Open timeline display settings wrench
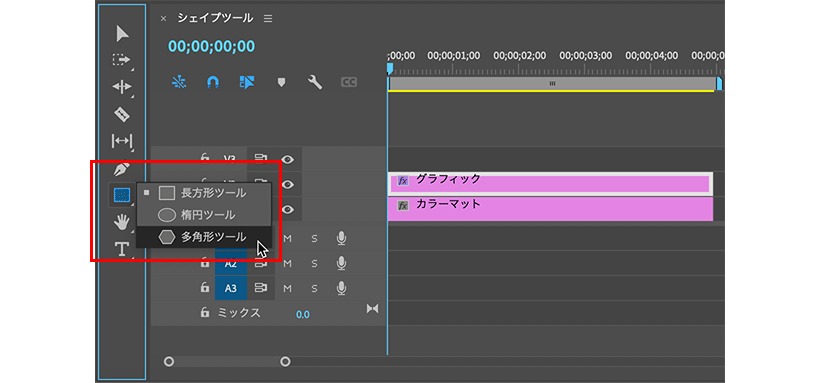This screenshot has width=820, height=383. click(314, 82)
